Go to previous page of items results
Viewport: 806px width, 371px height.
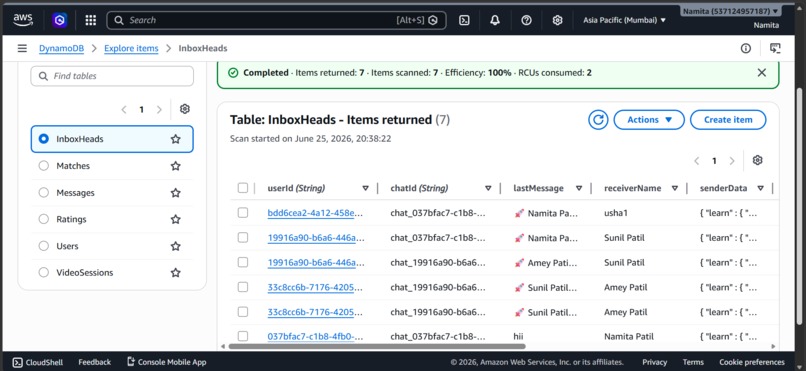[697, 161]
